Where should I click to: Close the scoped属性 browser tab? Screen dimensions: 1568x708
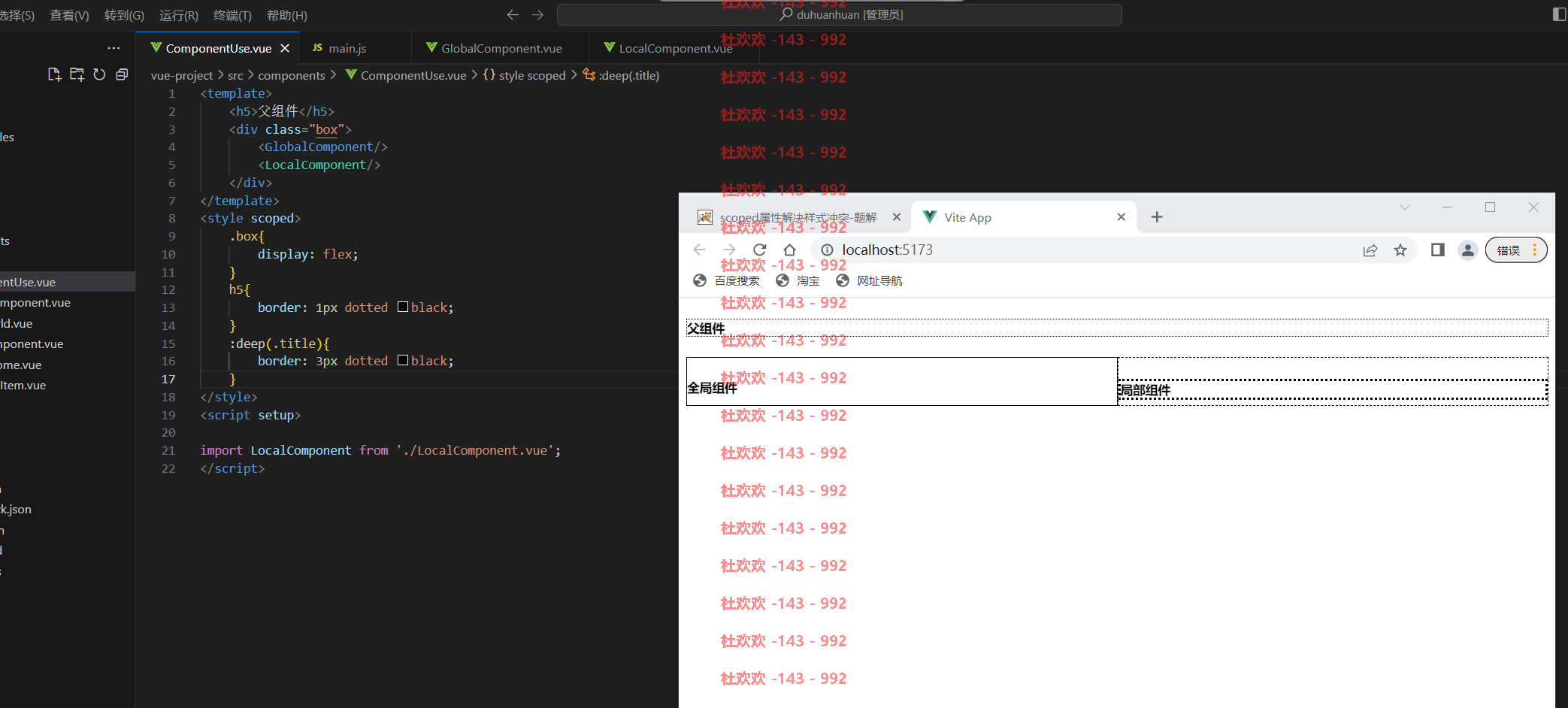point(896,217)
